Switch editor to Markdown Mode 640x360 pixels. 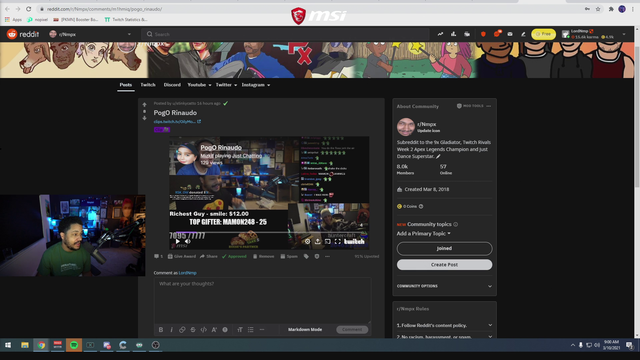click(x=305, y=329)
